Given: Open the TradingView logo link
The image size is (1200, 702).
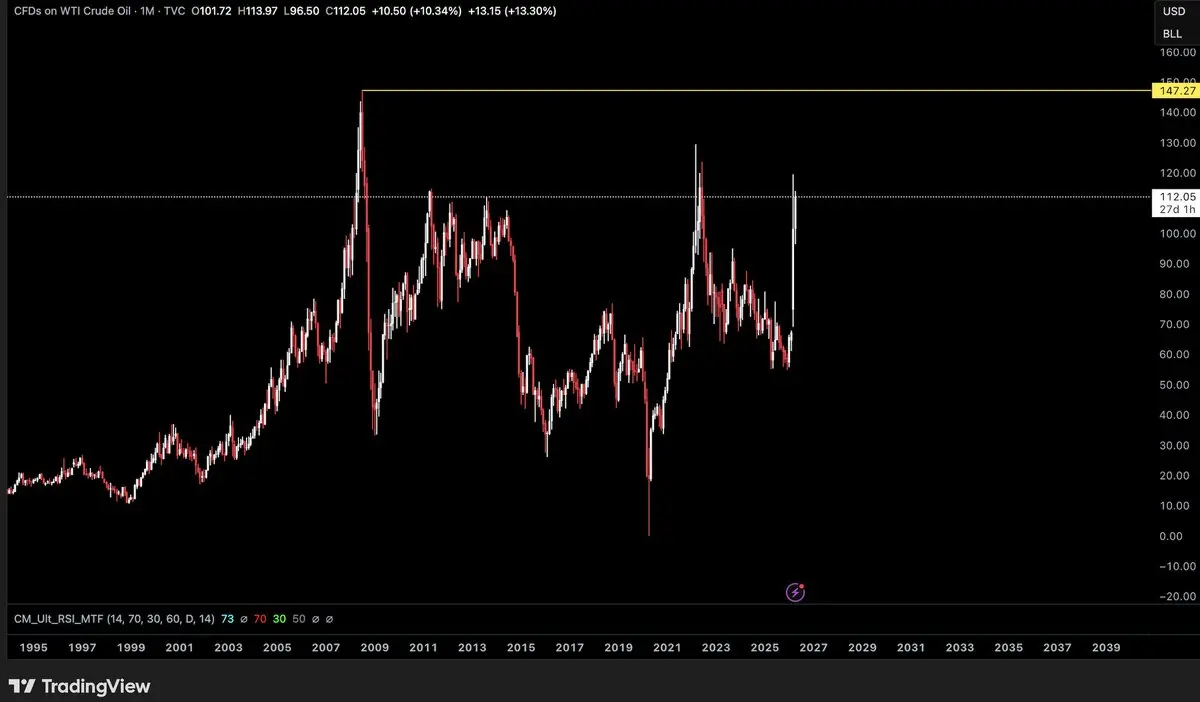Looking at the screenshot, I should (81, 686).
